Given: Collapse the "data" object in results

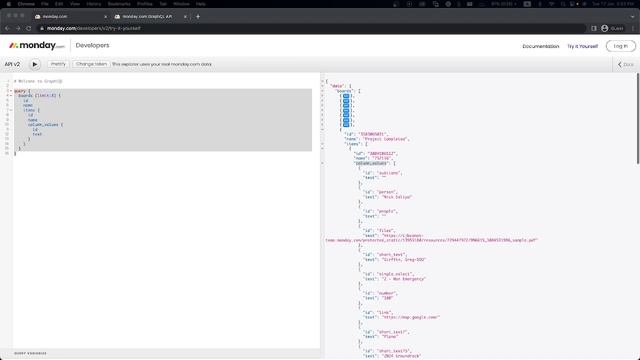Looking at the screenshot, I should (322, 86).
